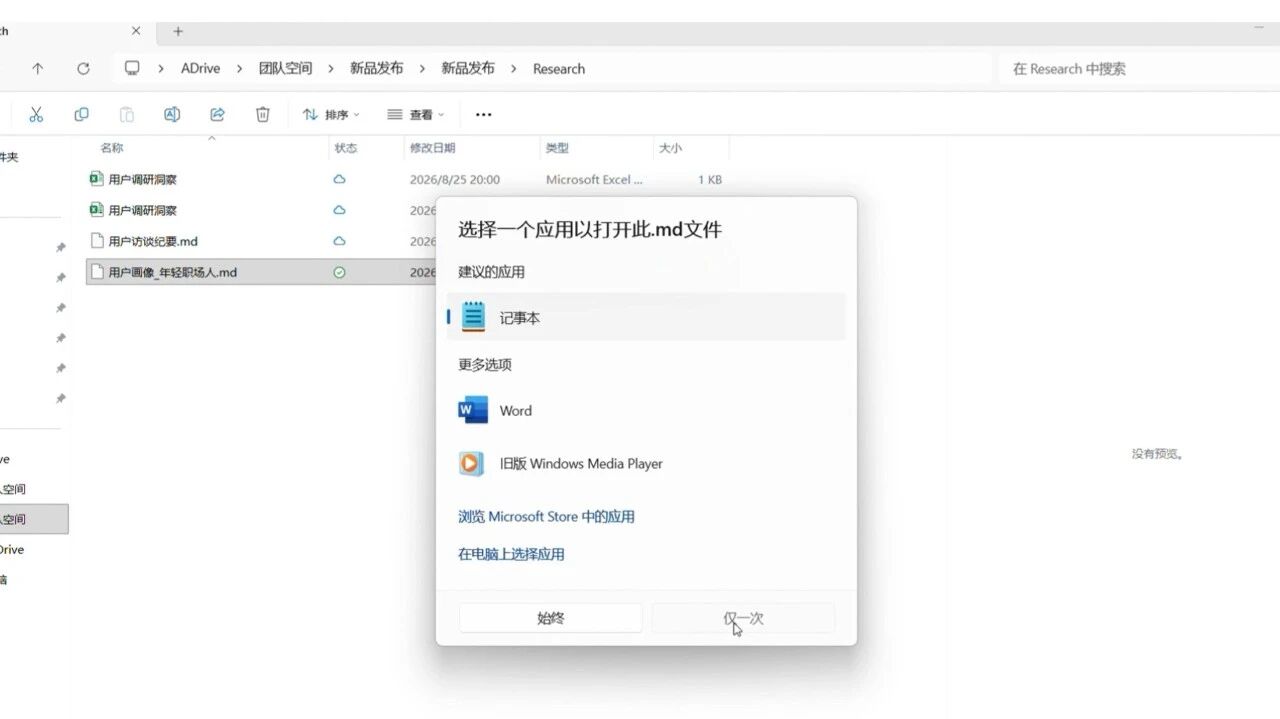Viewport: 1280px width, 719px height.
Task: Click the Delete trash can icon
Action: tap(263, 115)
